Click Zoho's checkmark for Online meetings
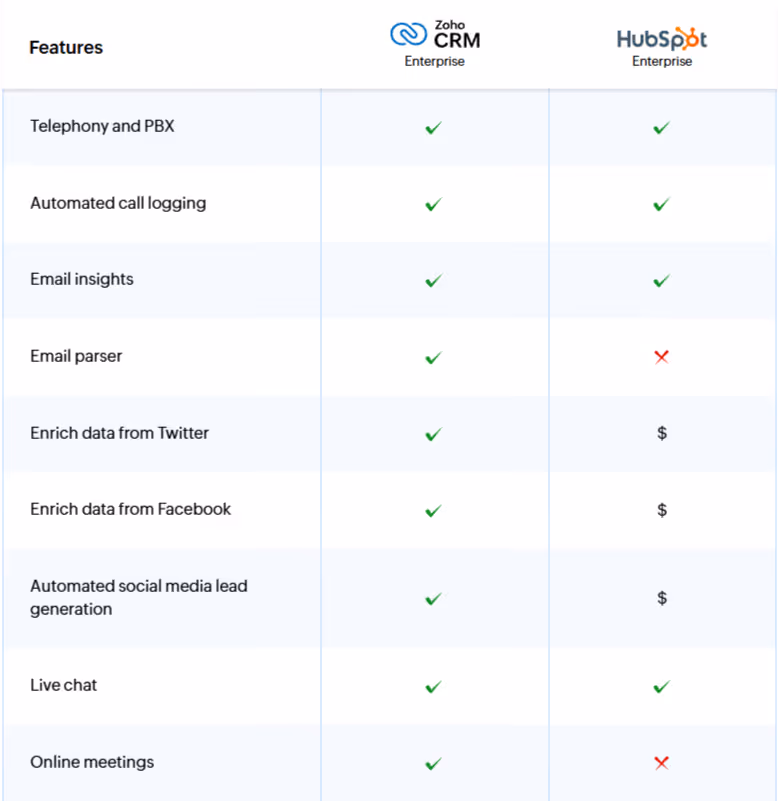Image resolution: width=778 pixels, height=801 pixels. tap(433, 763)
